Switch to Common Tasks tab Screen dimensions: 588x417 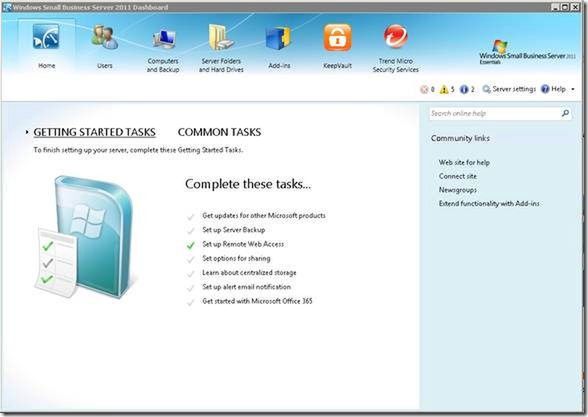click(x=219, y=132)
